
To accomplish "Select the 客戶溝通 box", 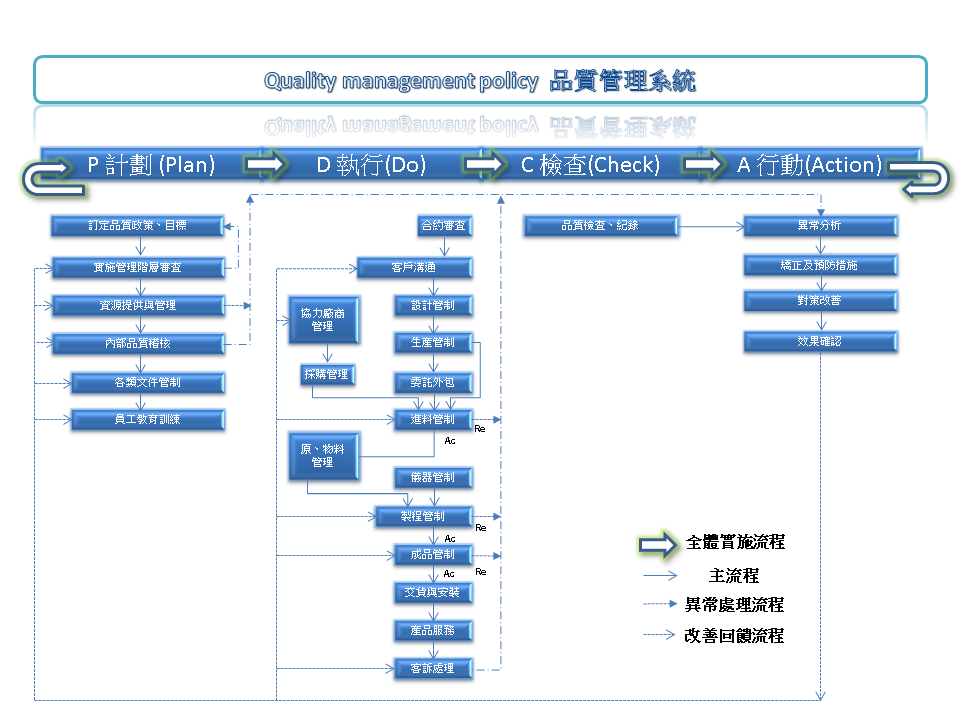I will (414, 268).
